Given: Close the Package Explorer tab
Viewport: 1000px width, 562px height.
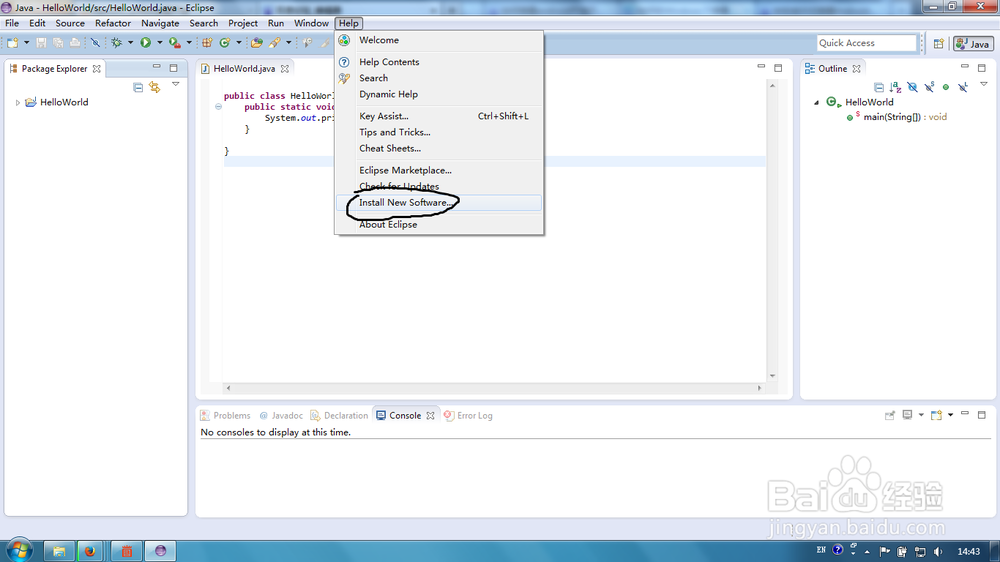Looking at the screenshot, I should tap(96, 68).
